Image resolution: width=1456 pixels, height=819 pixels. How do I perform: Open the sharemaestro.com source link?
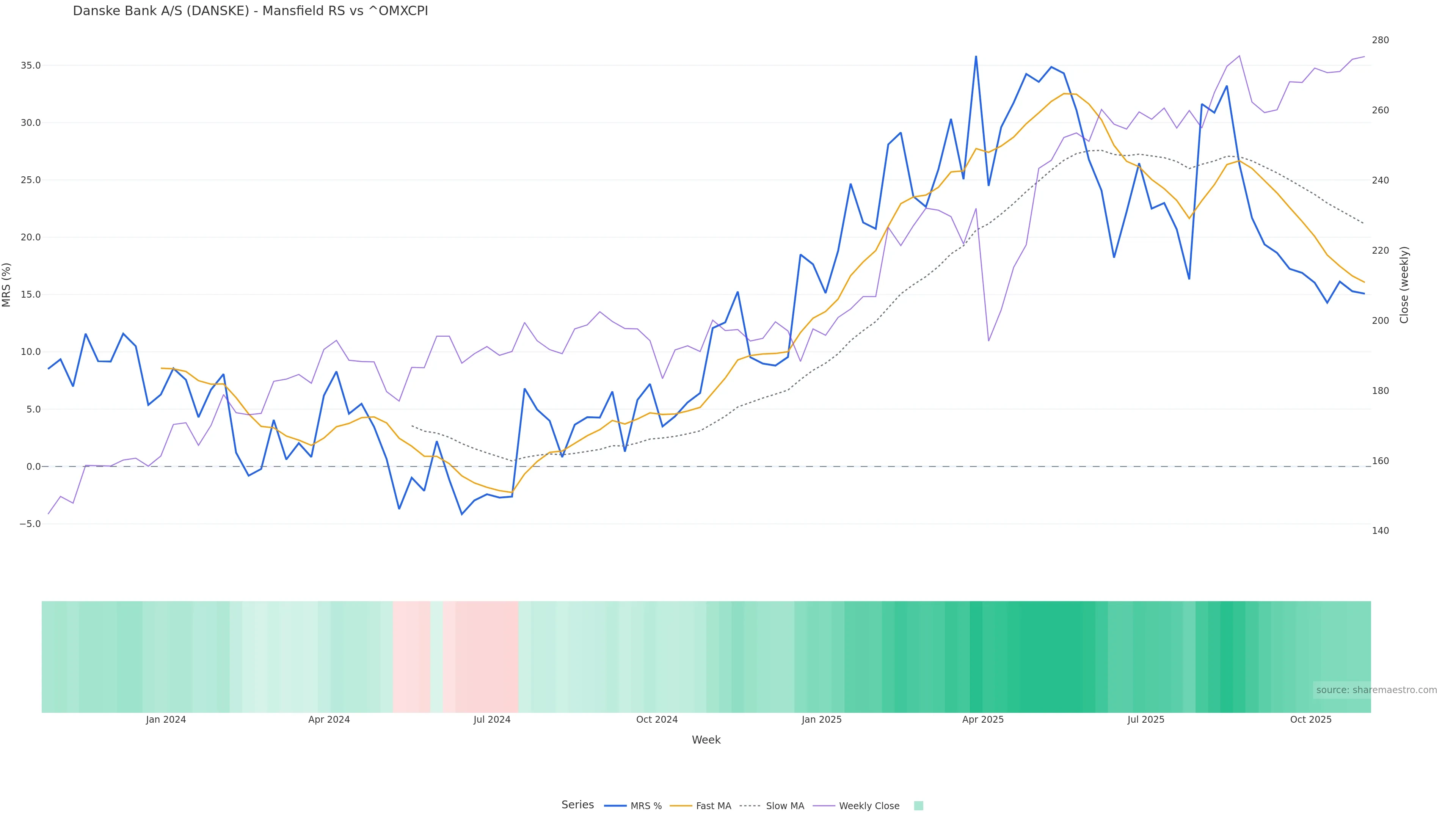pyautogui.click(x=1376, y=690)
